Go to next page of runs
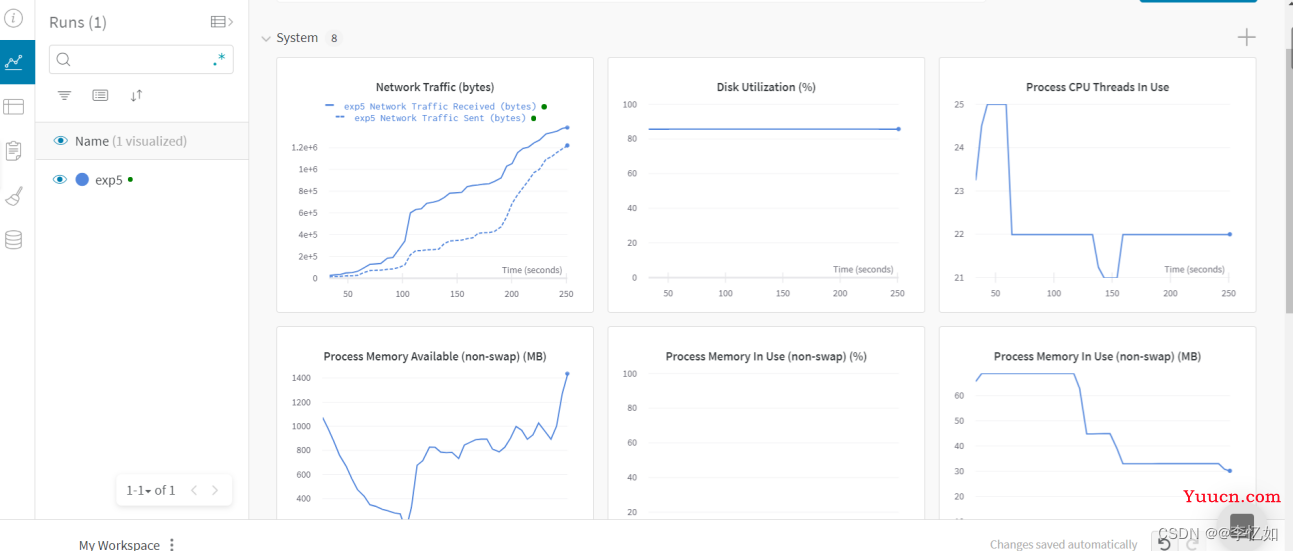The height and width of the screenshot is (551, 1293). pyautogui.click(x=215, y=490)
